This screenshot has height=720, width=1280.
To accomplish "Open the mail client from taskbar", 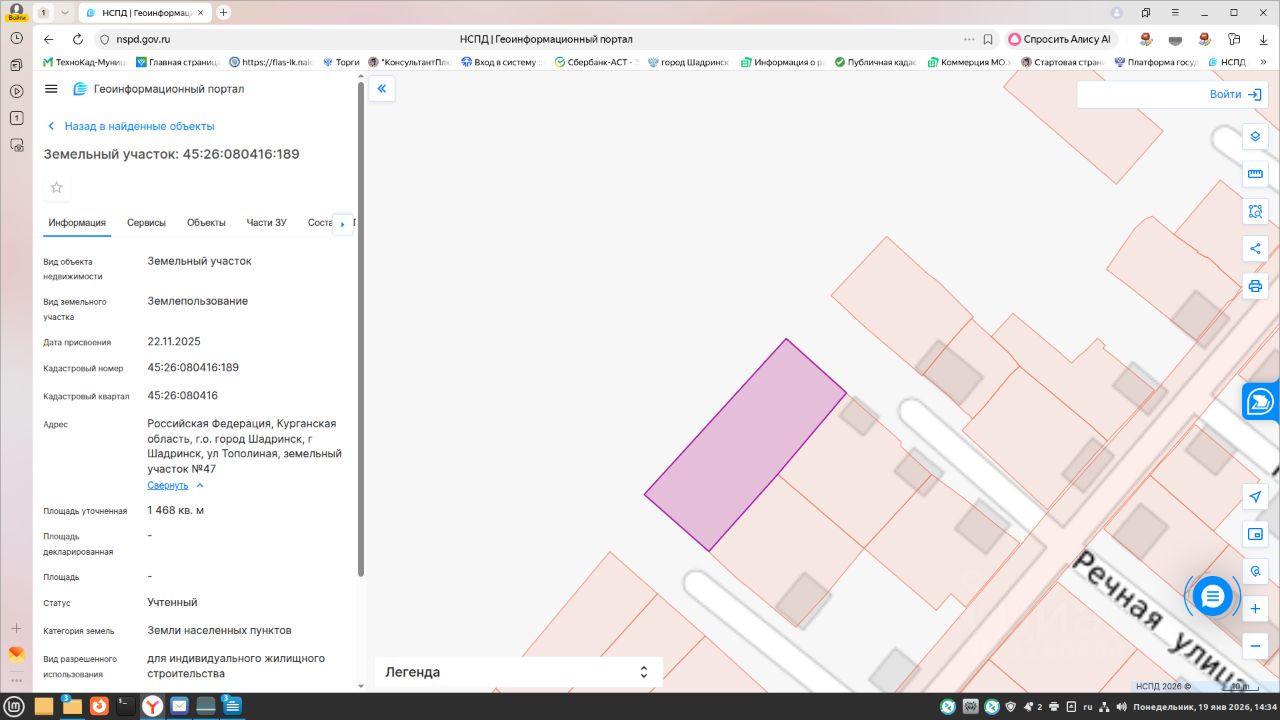I will pos(179,706).
